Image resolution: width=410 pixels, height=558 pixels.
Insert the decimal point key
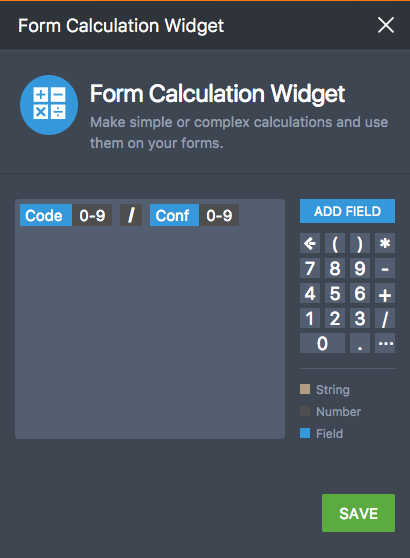(x=360, y=343)
